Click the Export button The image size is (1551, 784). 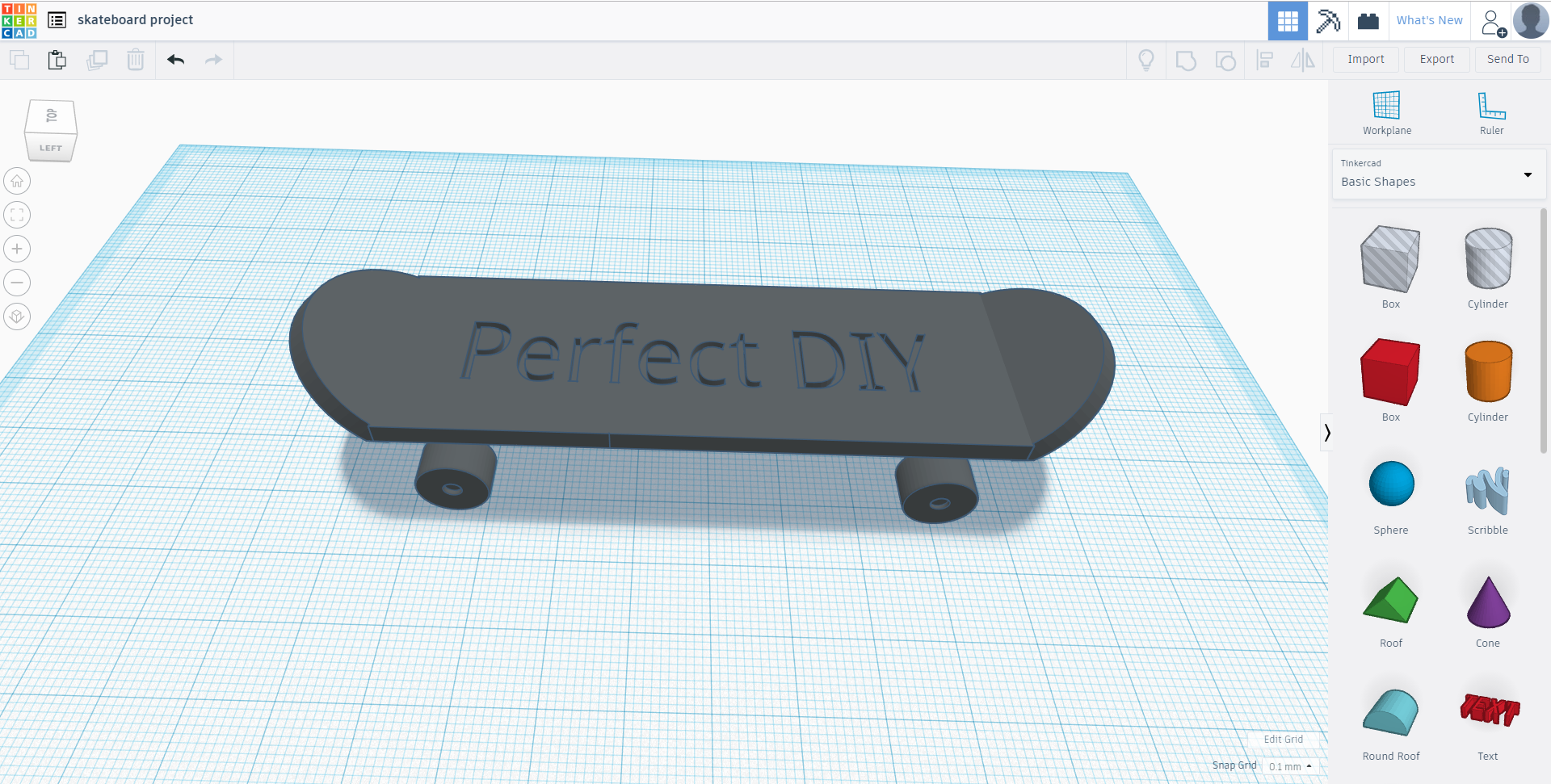point(1437,59)
